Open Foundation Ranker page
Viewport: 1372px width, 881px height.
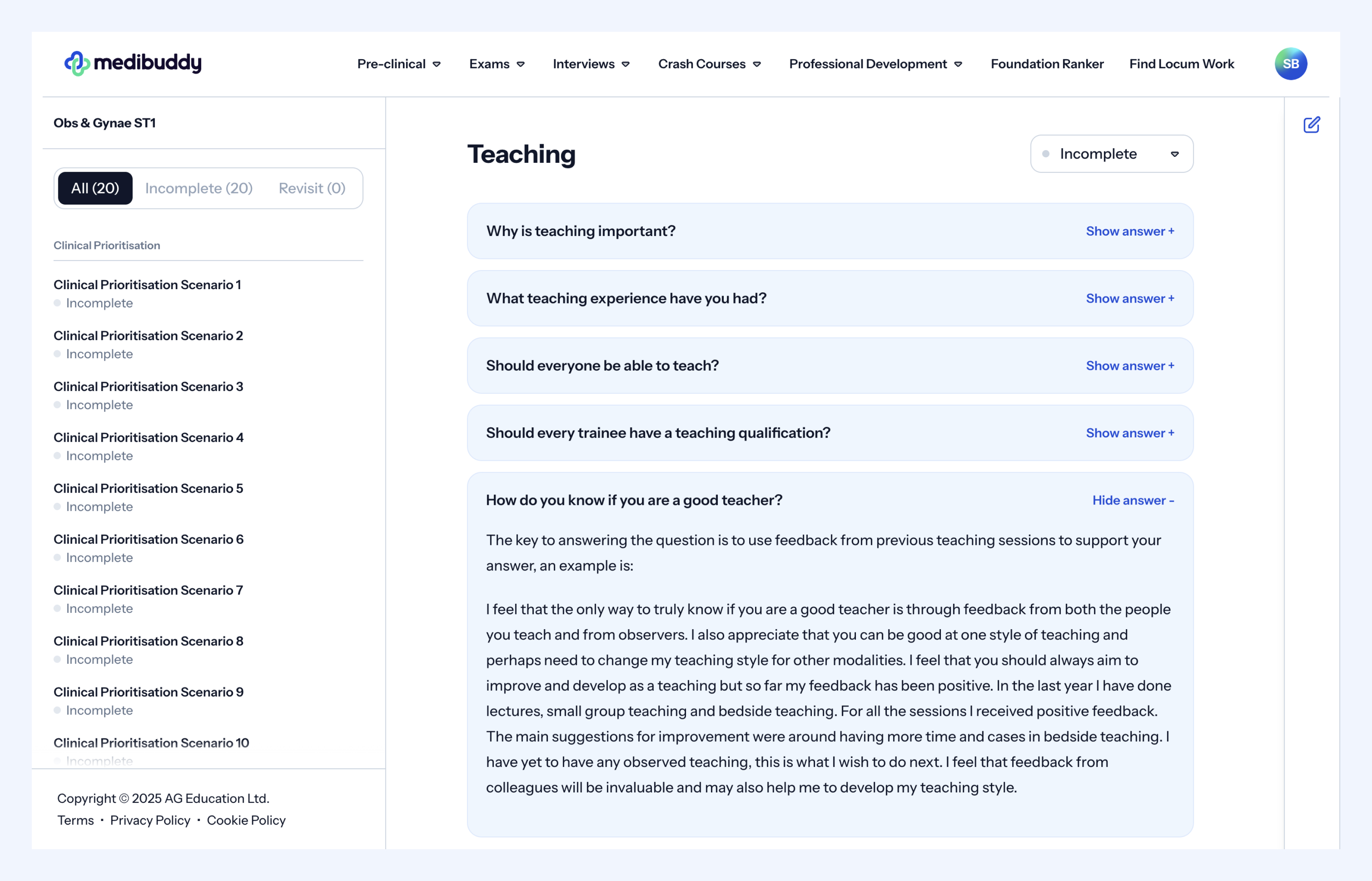(1047, 64)
